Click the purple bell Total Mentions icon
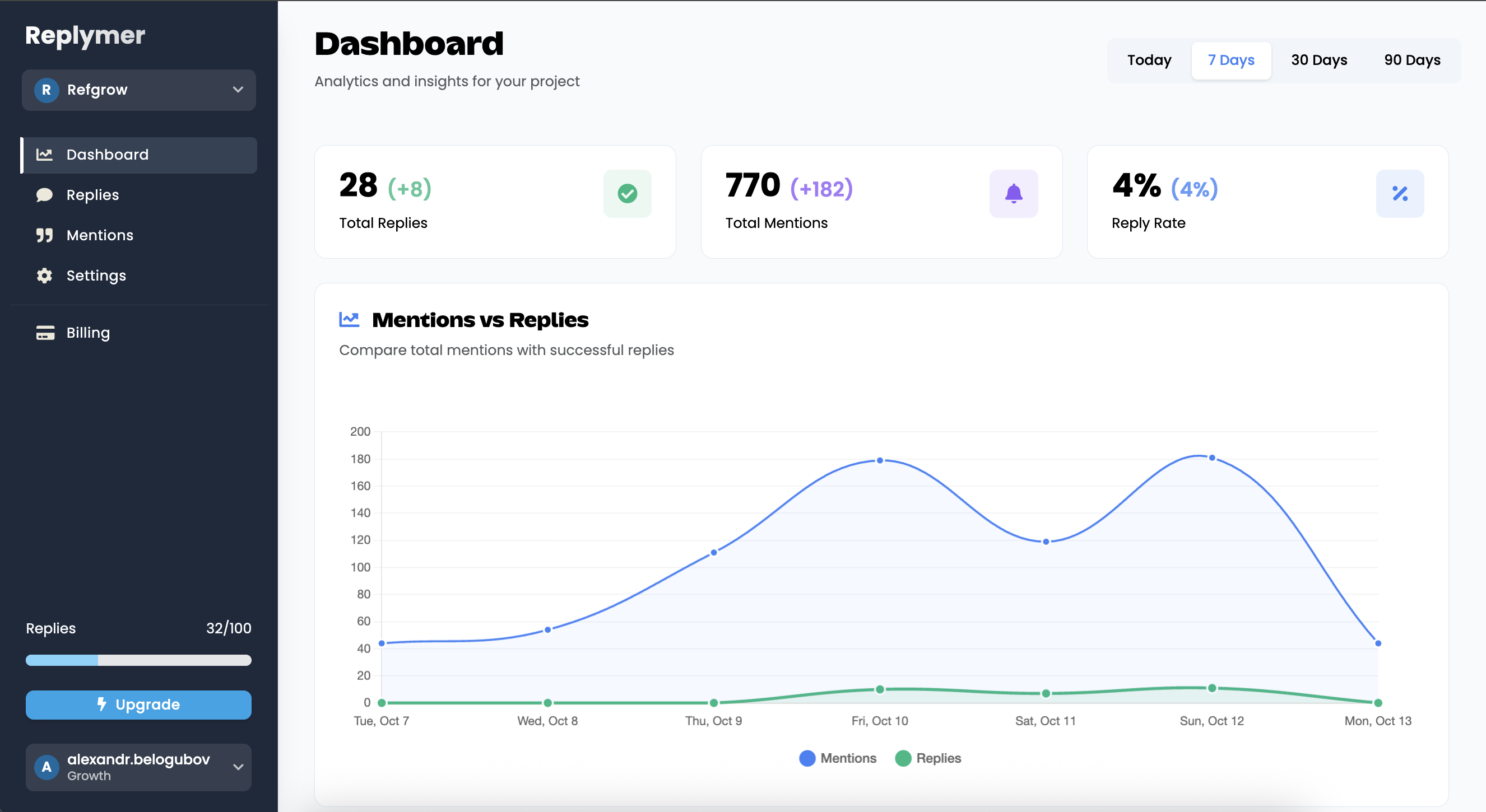 point(1013,194)
